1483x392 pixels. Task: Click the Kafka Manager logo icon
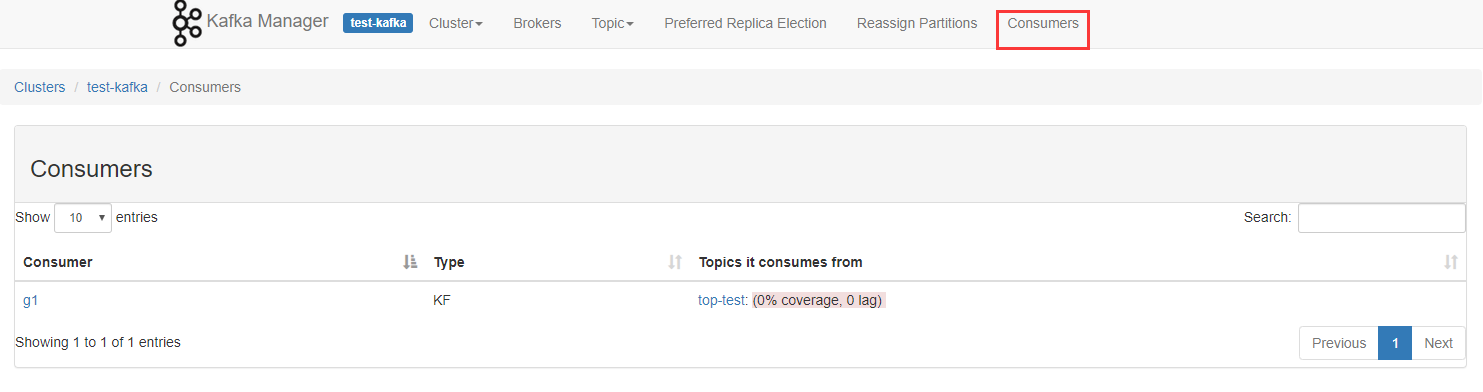point(187,23)
